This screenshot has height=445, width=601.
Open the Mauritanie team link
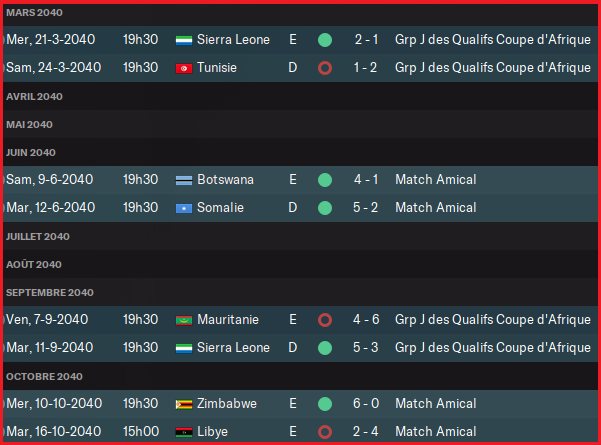[228, 320]
